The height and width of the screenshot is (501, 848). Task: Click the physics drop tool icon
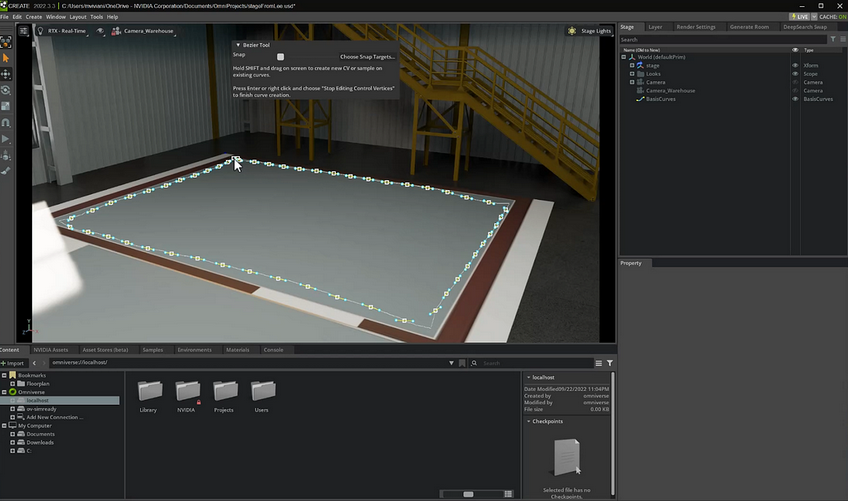click(x=6, y=156)
